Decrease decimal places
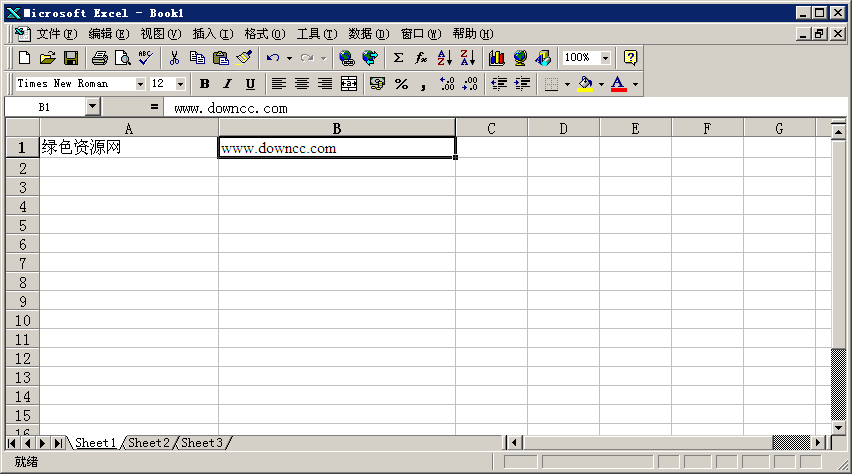This screenshot has height=474, width=852. pyautogui.click(x=470, y=84)
